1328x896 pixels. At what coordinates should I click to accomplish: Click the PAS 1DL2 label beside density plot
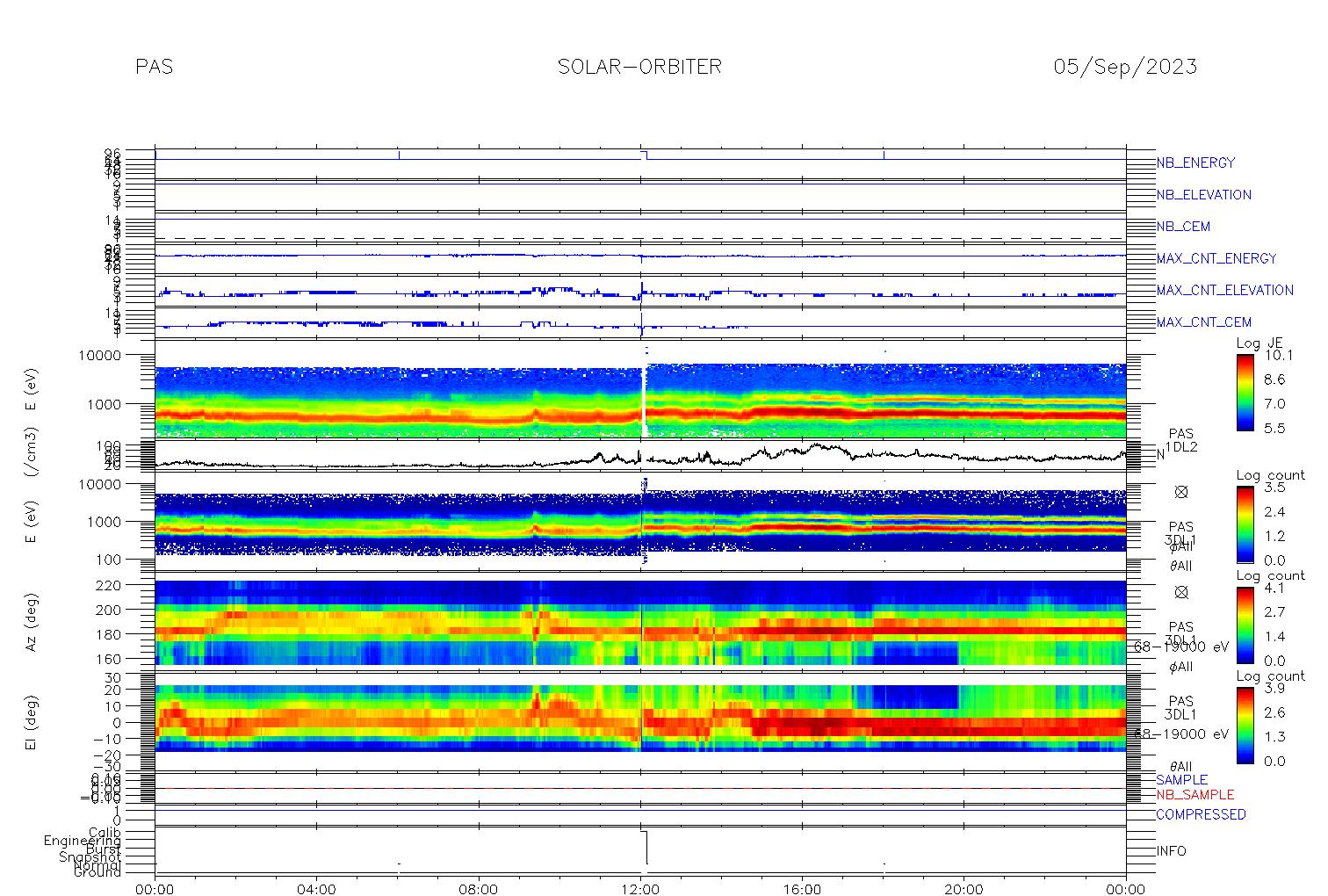tap(1181, 440)
